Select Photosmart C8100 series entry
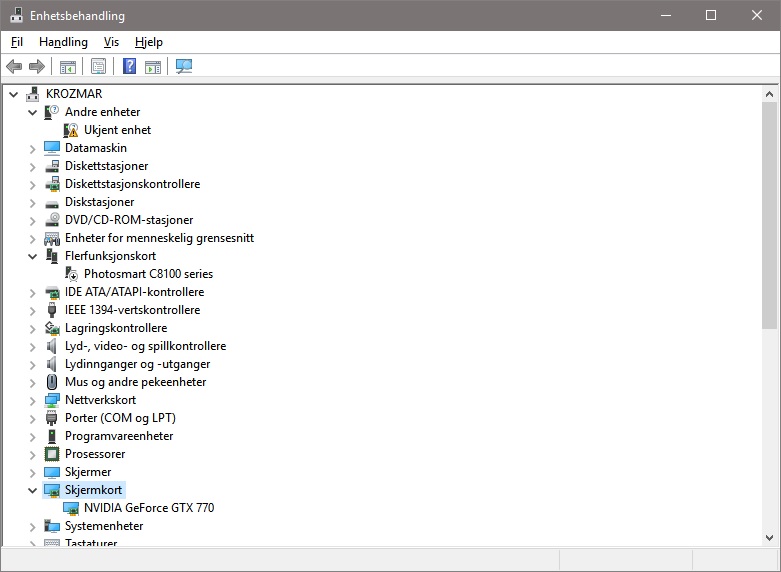 (x=148, y=274)
